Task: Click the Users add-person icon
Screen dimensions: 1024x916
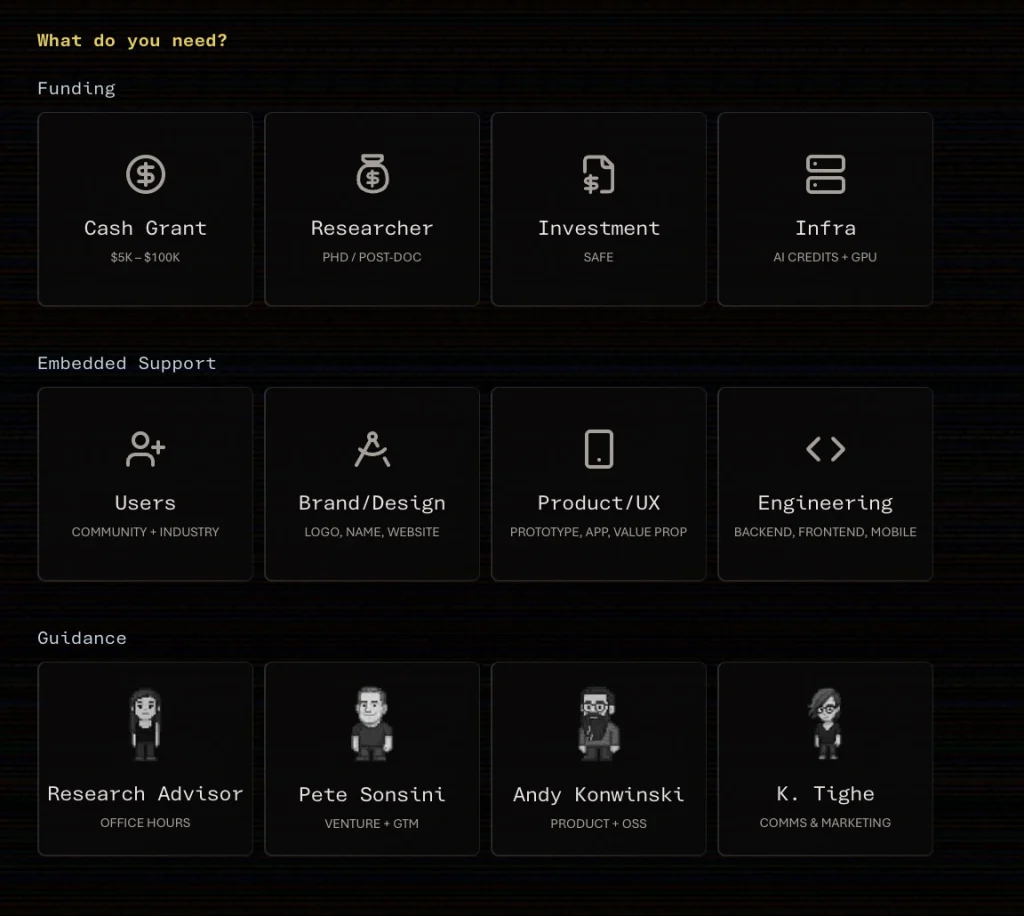Action: tap(145, 449)
